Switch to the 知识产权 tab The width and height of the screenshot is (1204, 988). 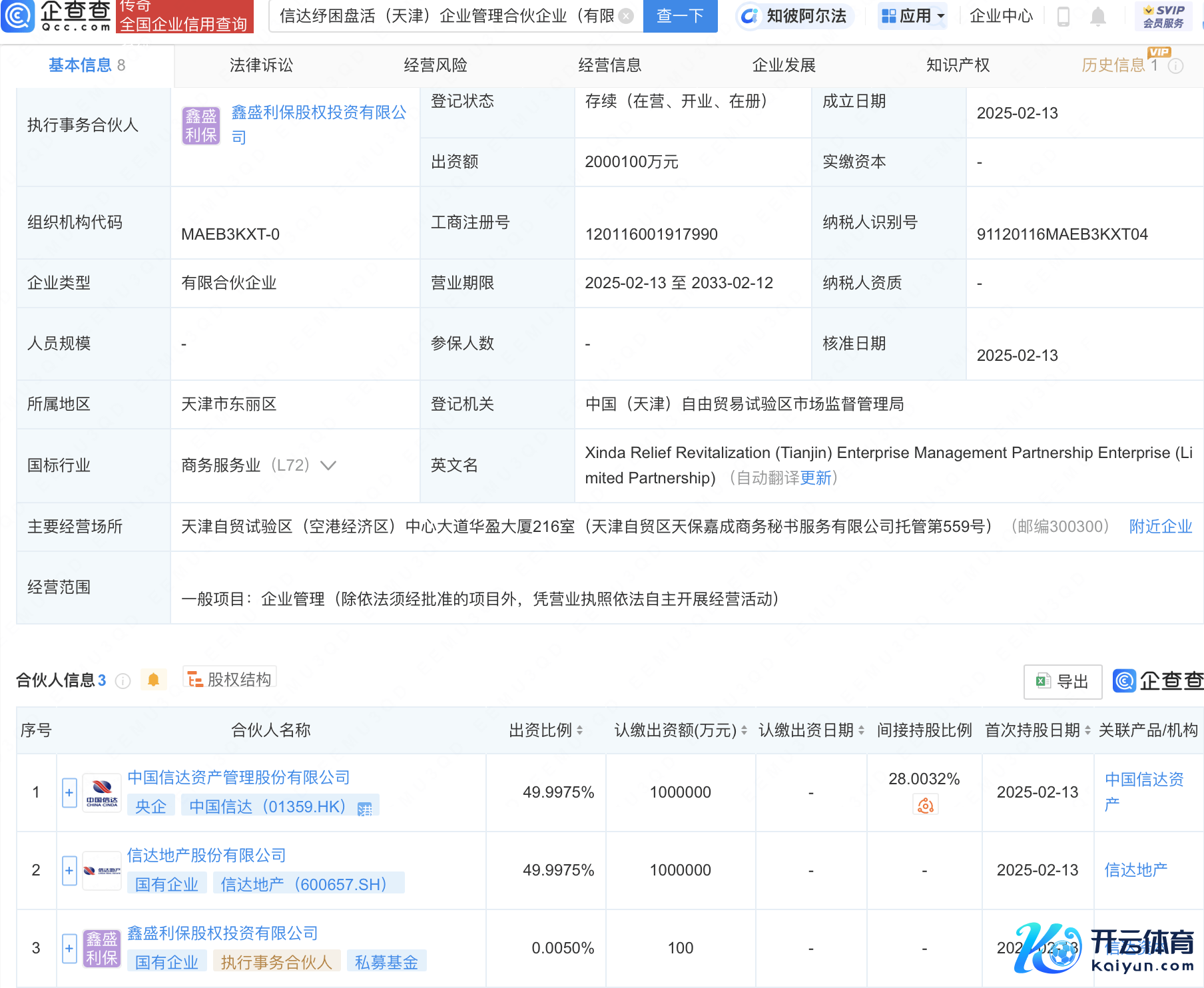point(958,65)
